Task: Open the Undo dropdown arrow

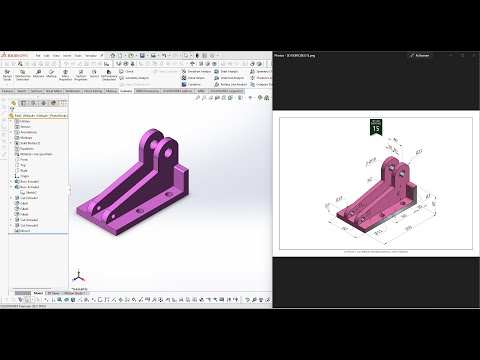Action: click(169, 55)
